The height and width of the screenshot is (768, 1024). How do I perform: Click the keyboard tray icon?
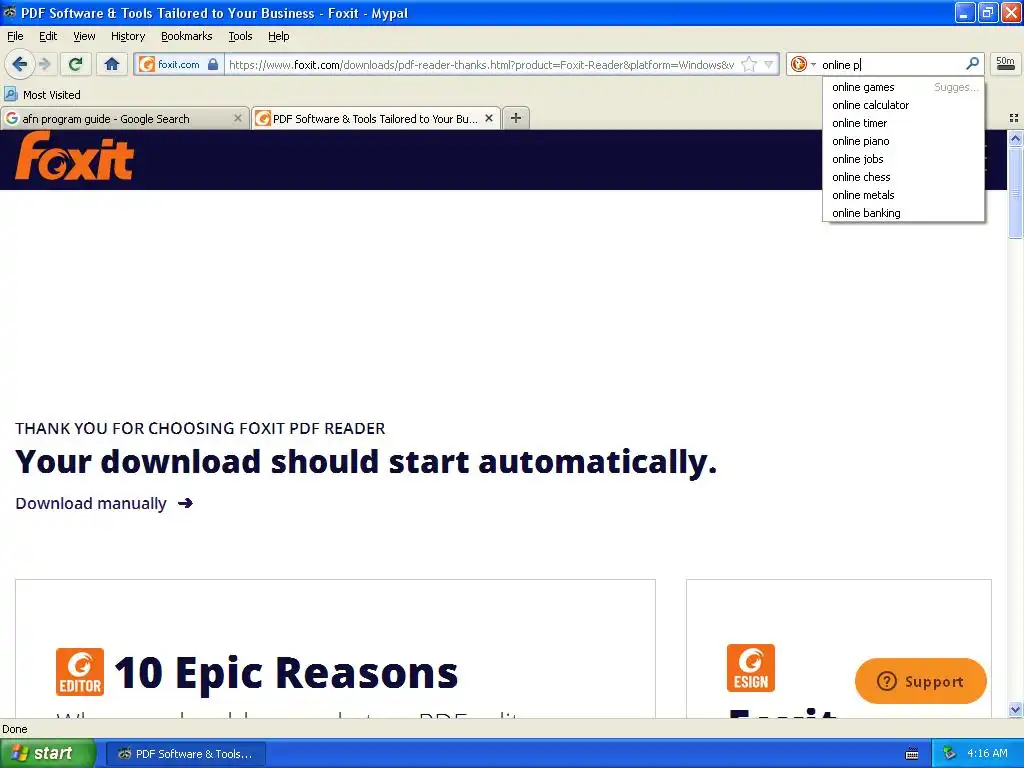point(912,754)
